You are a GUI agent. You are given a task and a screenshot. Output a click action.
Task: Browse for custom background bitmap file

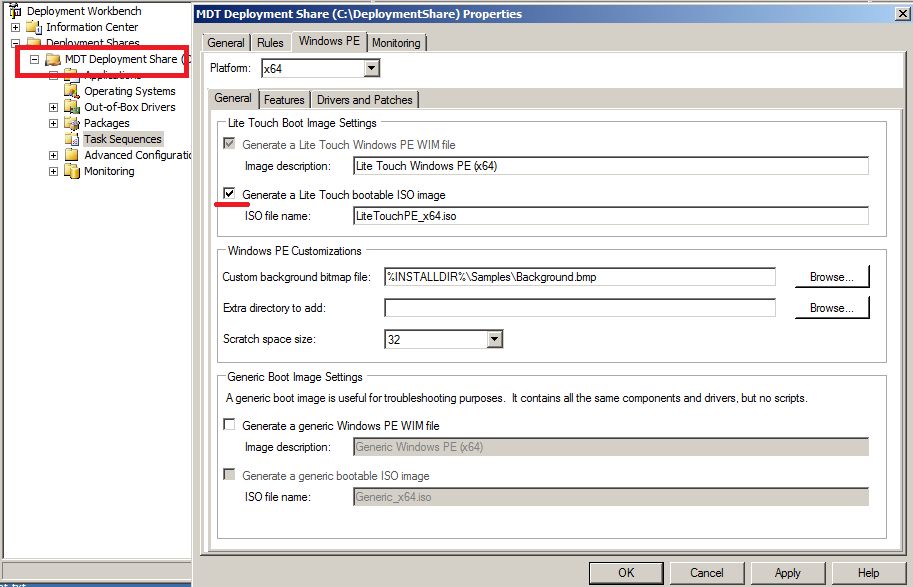pos(832,277)
